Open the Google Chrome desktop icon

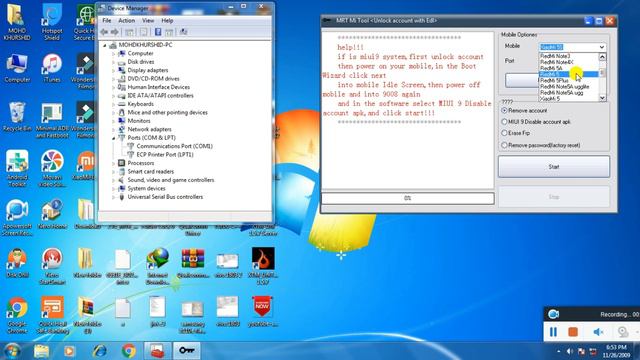click(x=17, y=315)
